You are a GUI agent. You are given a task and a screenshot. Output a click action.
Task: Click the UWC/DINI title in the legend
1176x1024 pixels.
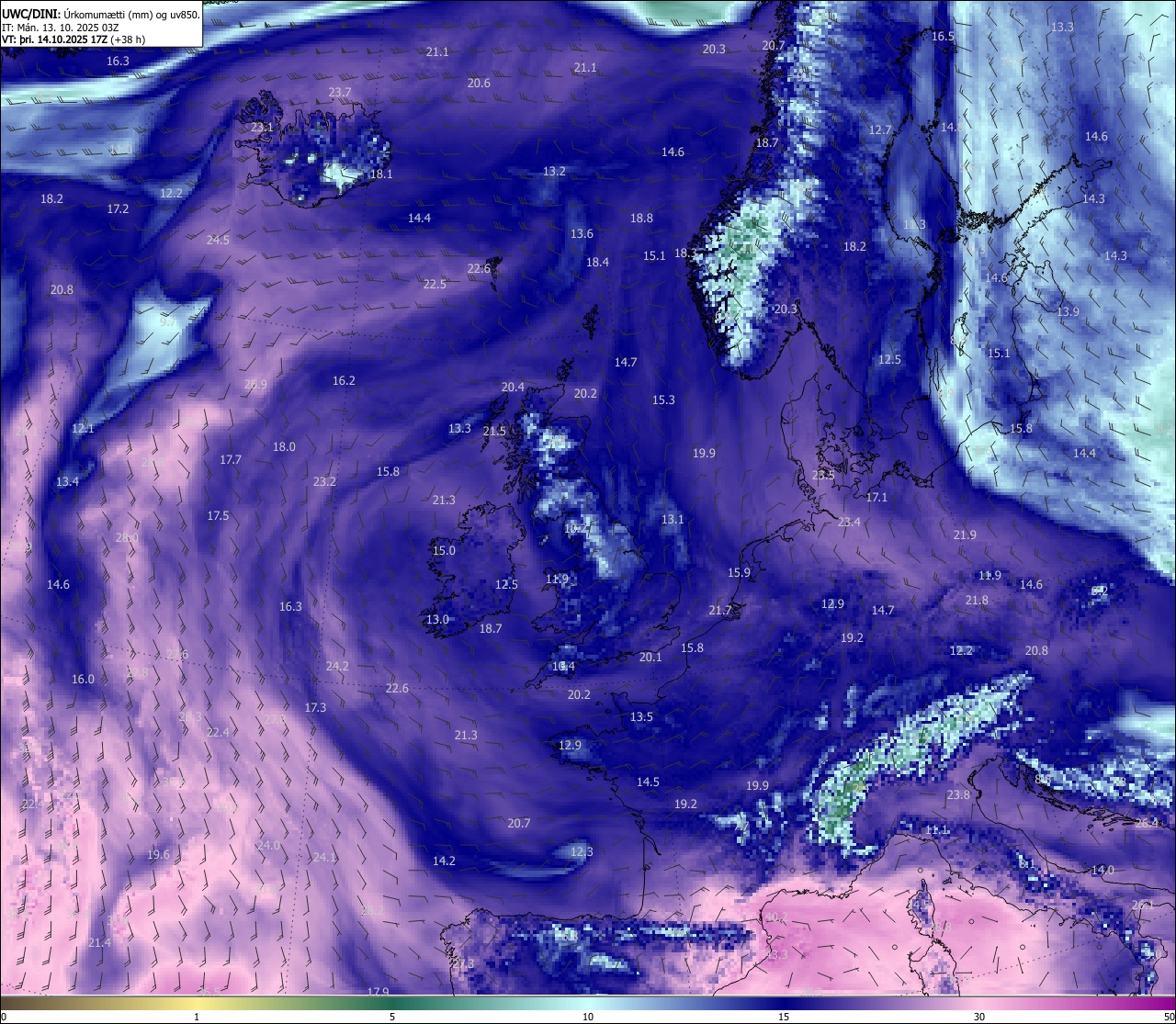coord(30,14)
